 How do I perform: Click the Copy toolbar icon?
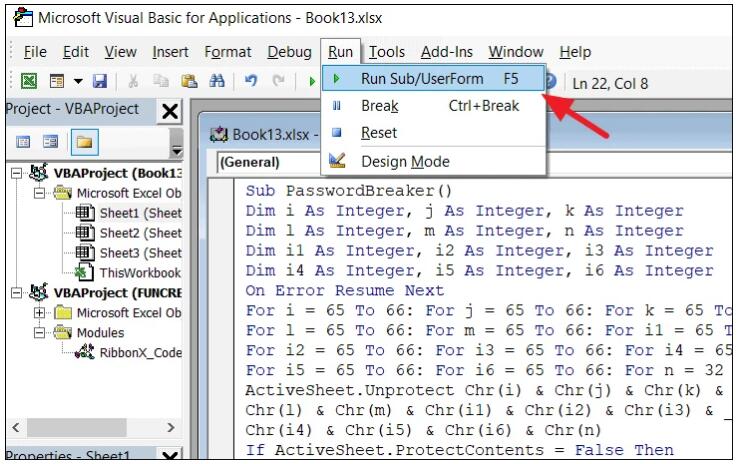[161, 81]
